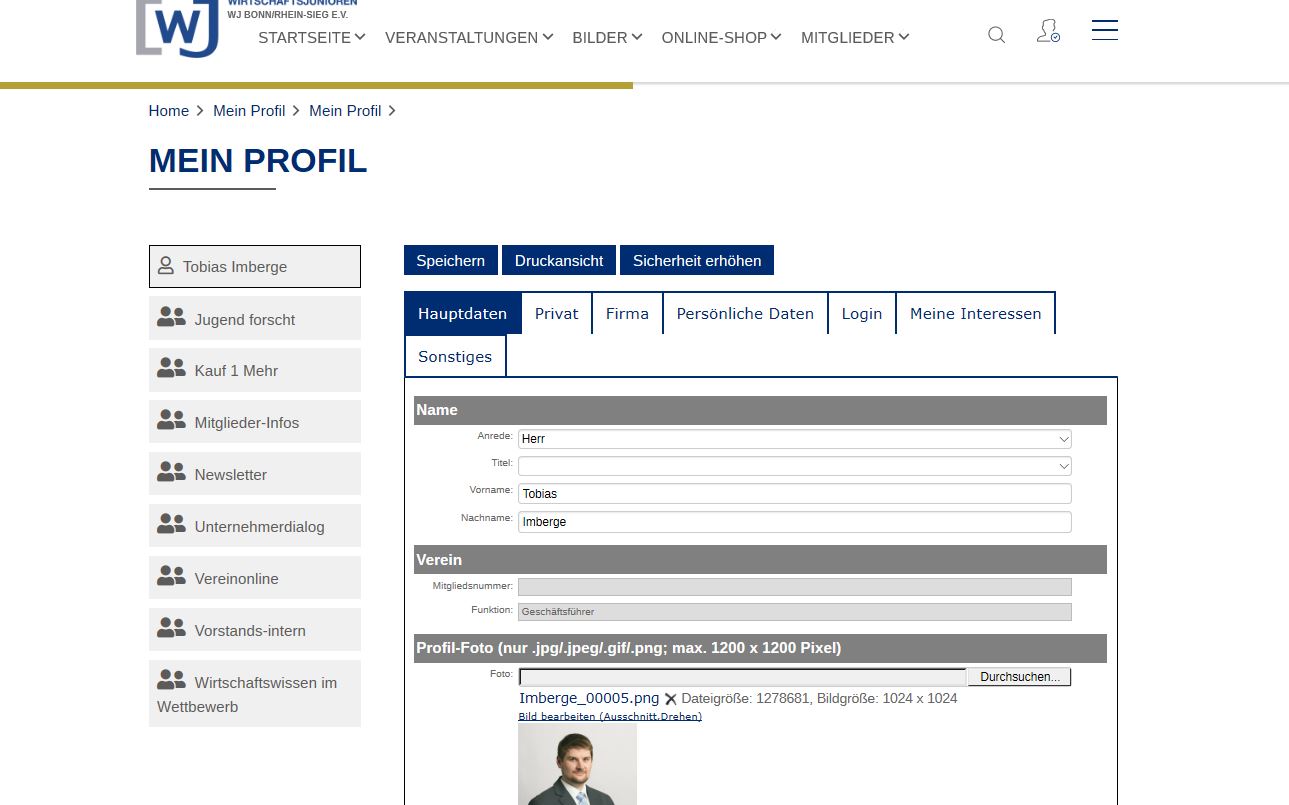This screenshot has width=1289, height=805.
Task: Switch to the Privat tab
Action: (557, 313)
